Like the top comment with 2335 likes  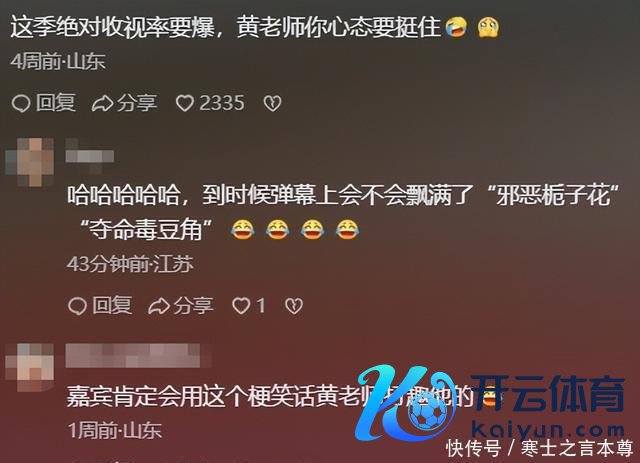coord(184,103)
